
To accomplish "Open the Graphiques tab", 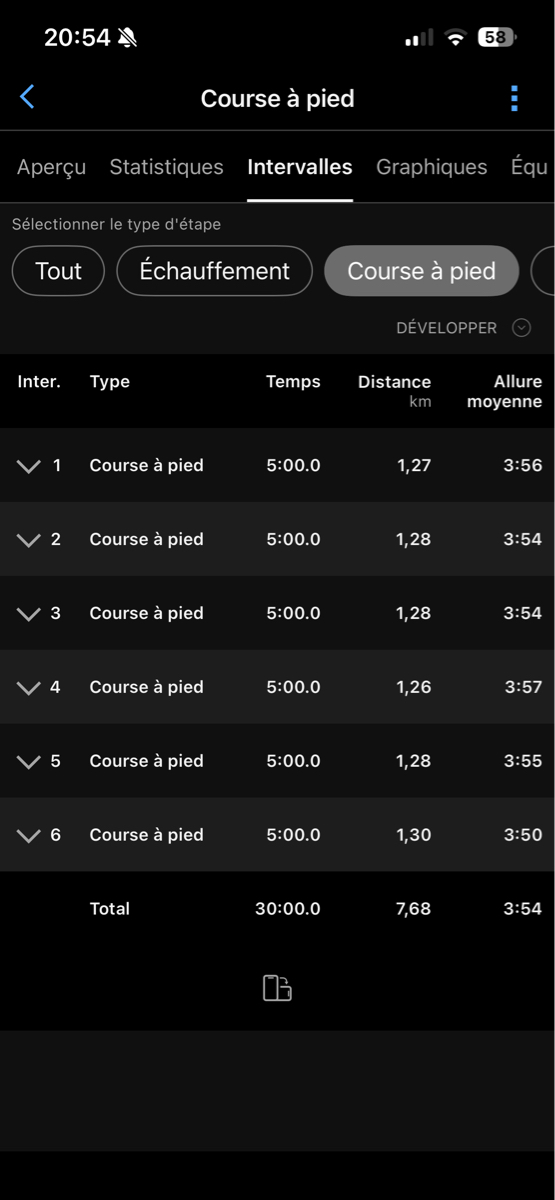I will coord(431,167).
